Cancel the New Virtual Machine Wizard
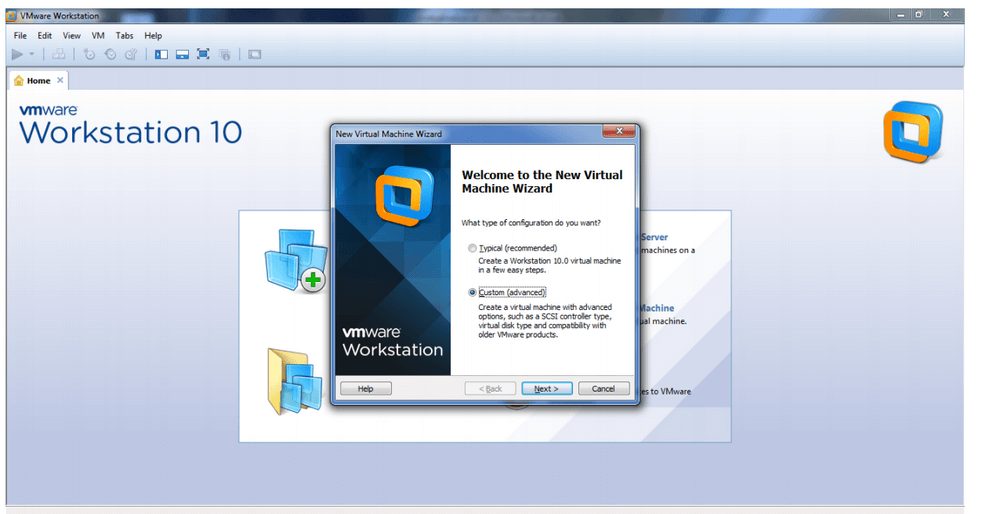The height and width of the screenshot is (514, 988). coord(603,389)
